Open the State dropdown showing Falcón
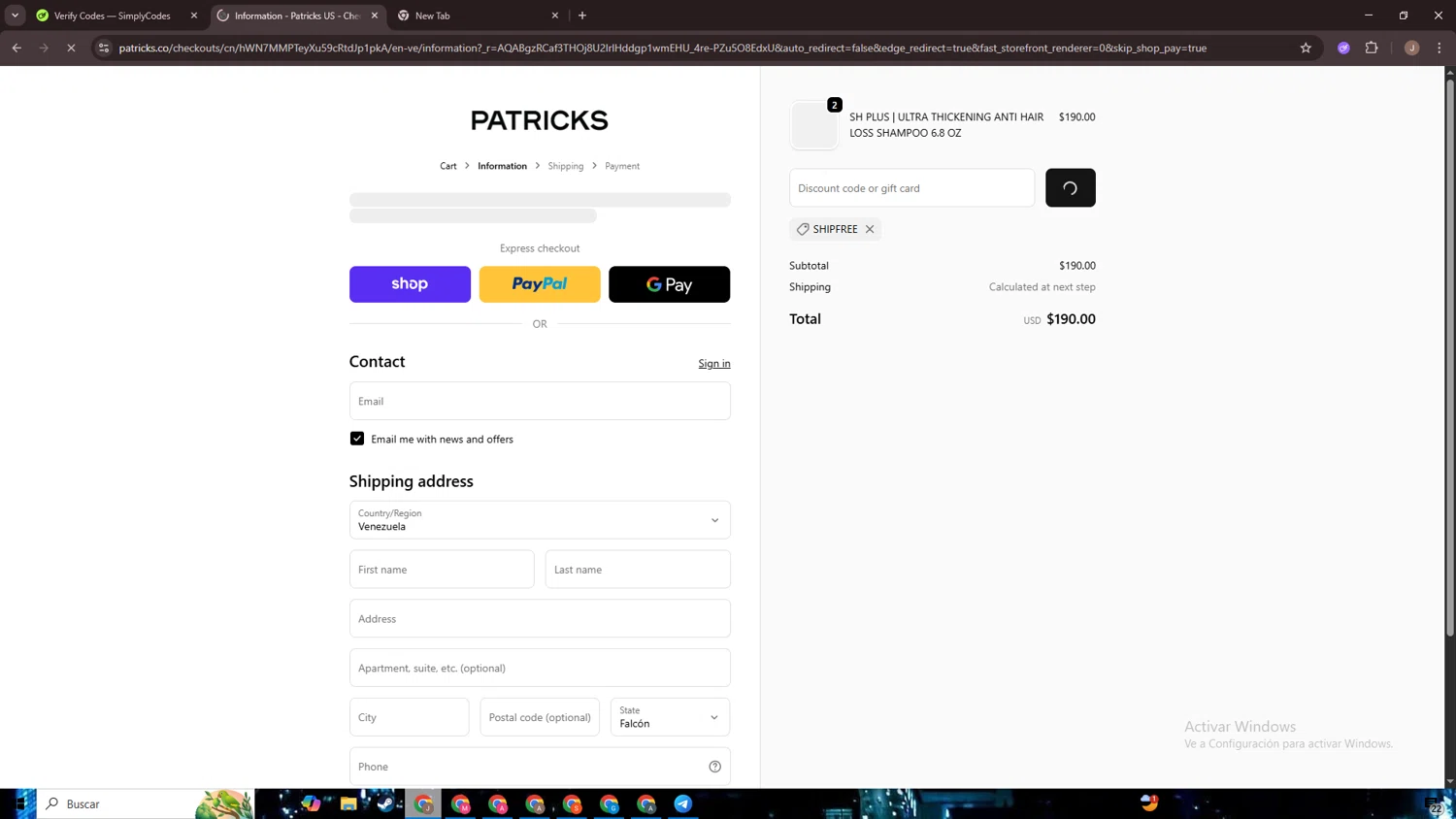Image resolution: width=1456 pixels, height=819 pixels. point(670,717)
